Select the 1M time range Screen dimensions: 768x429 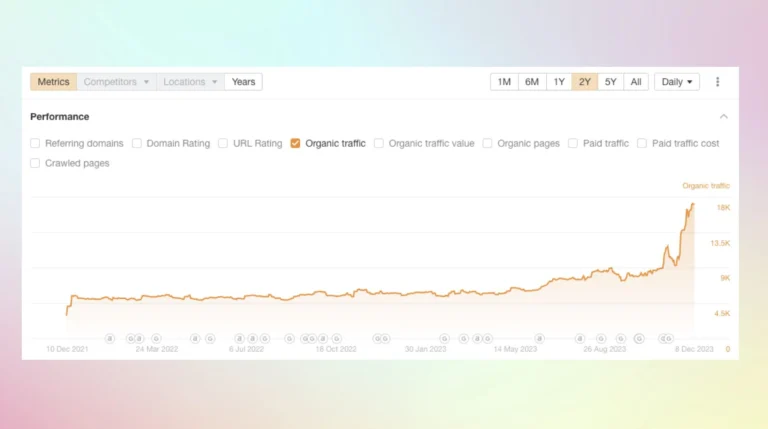tap(504, 82)
